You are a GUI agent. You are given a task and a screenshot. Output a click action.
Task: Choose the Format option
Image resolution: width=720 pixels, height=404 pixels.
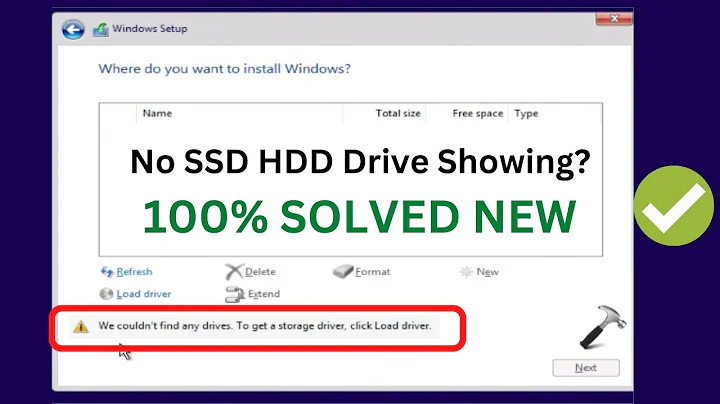(x=372, y=272)
